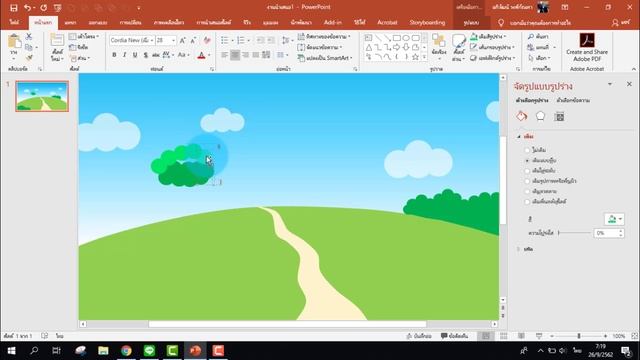The width and height of the screenshot is (640, 360).
Task: Redo the last action
Action: tap(44, 7)
